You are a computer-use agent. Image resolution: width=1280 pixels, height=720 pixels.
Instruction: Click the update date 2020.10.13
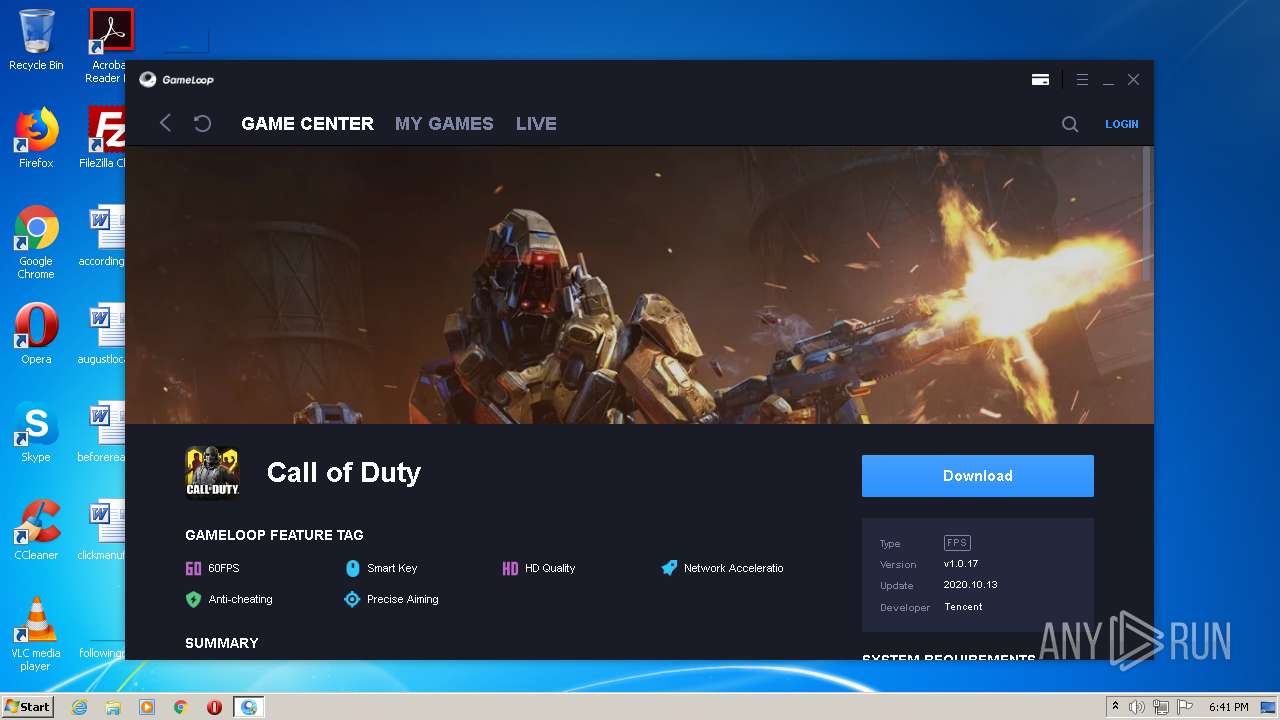pos(970,585)
